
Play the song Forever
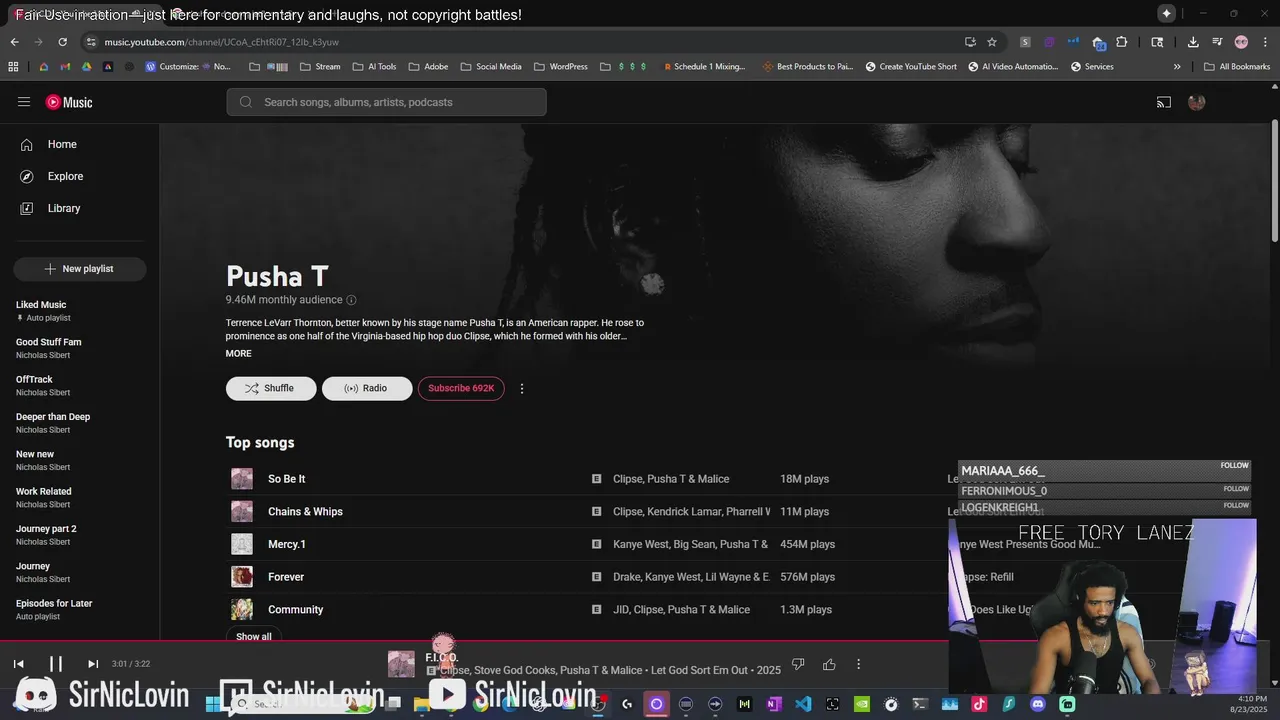click(x=286, y=577)
